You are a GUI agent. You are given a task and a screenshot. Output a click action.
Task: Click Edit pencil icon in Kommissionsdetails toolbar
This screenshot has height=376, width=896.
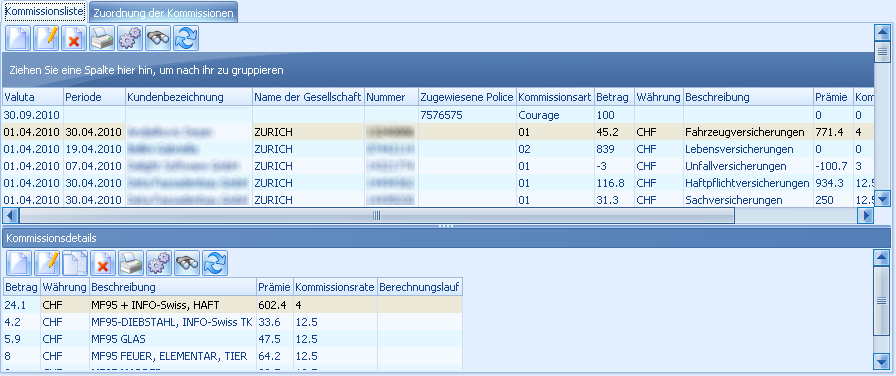[x=47, y=263]
